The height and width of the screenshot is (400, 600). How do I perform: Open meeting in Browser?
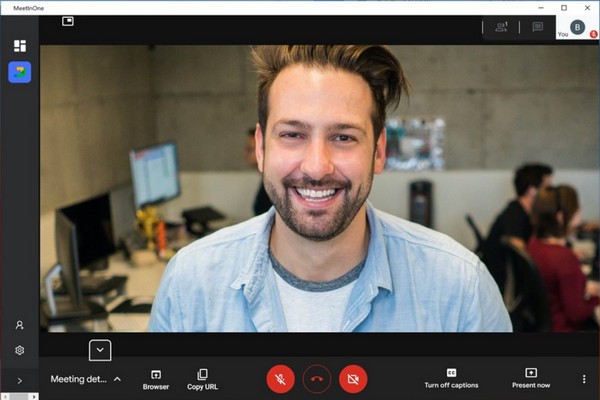(x=156, y=378)
